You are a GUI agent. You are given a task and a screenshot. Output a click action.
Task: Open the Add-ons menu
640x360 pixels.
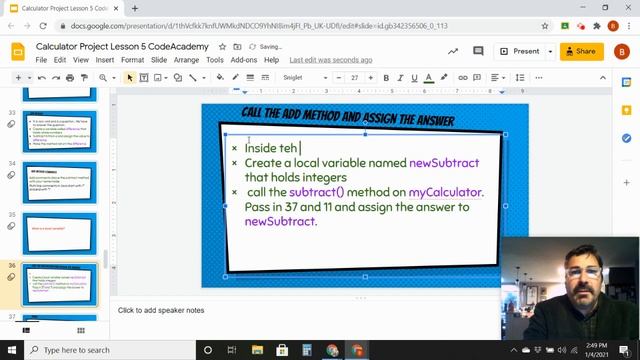tap(244, 60)
